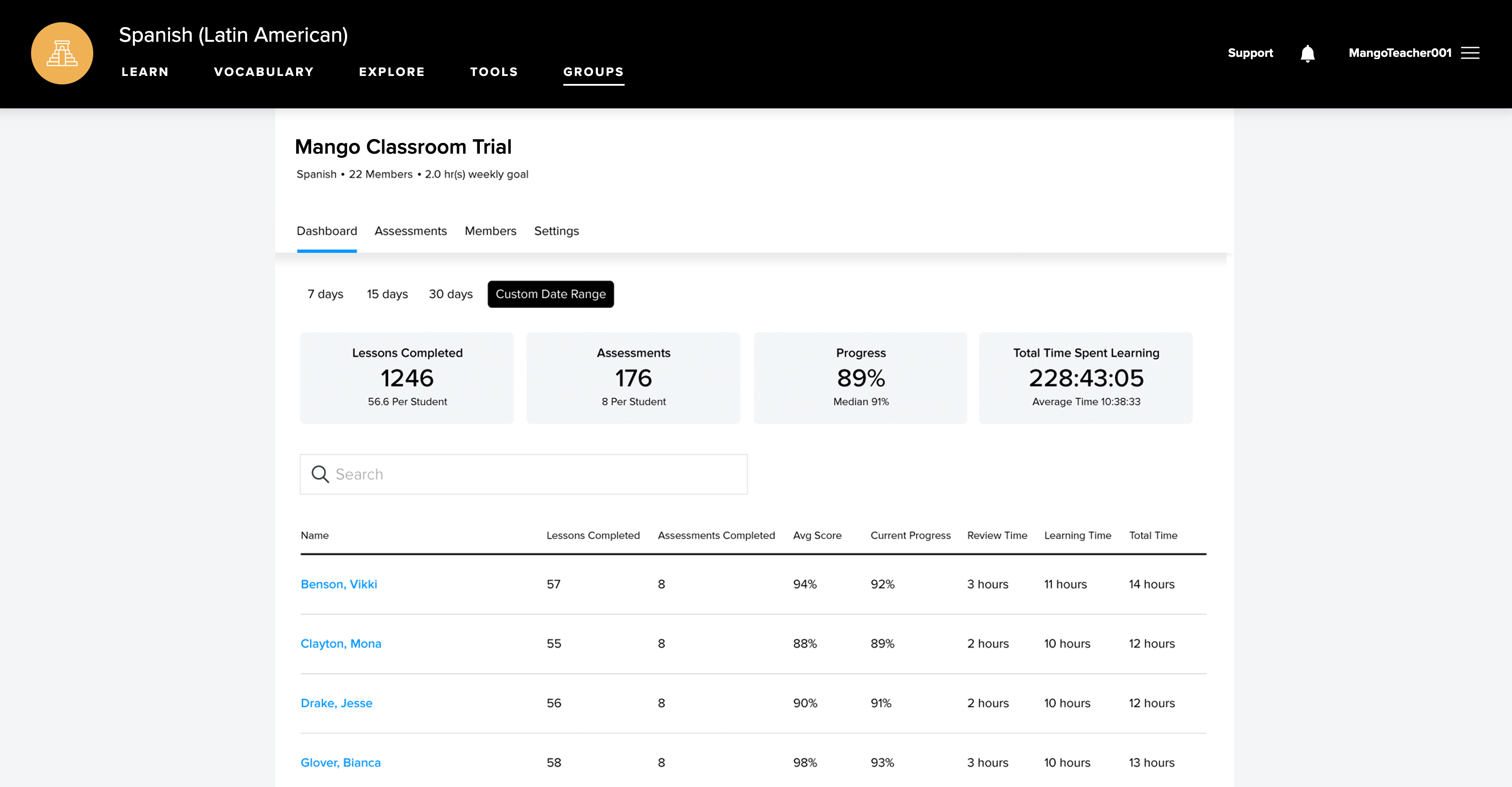Select the 30 days range
The image size is (1512, 787).
(x=450, y=294)
